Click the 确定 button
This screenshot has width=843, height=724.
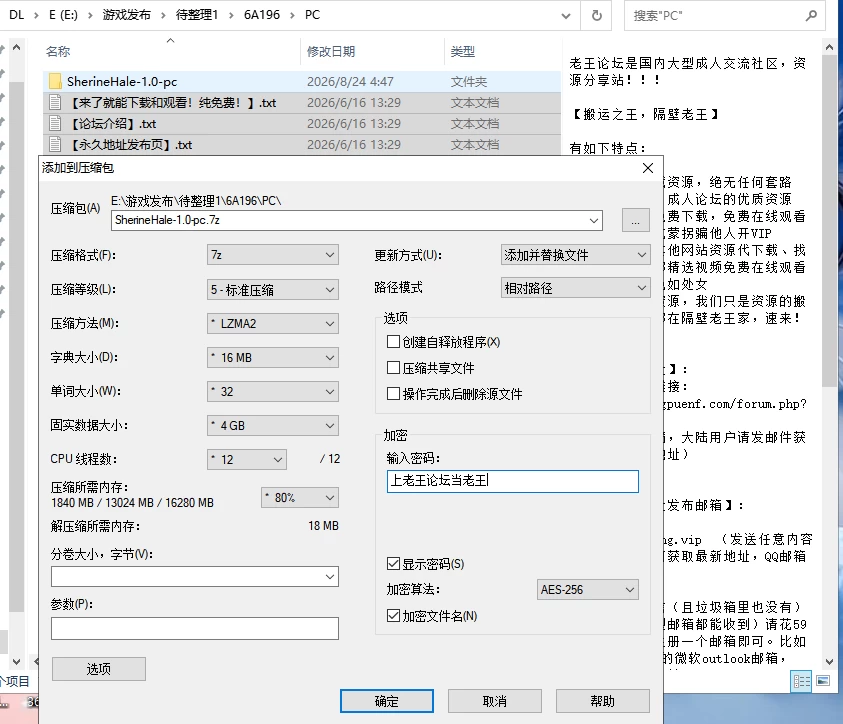[x=387, y=701]
